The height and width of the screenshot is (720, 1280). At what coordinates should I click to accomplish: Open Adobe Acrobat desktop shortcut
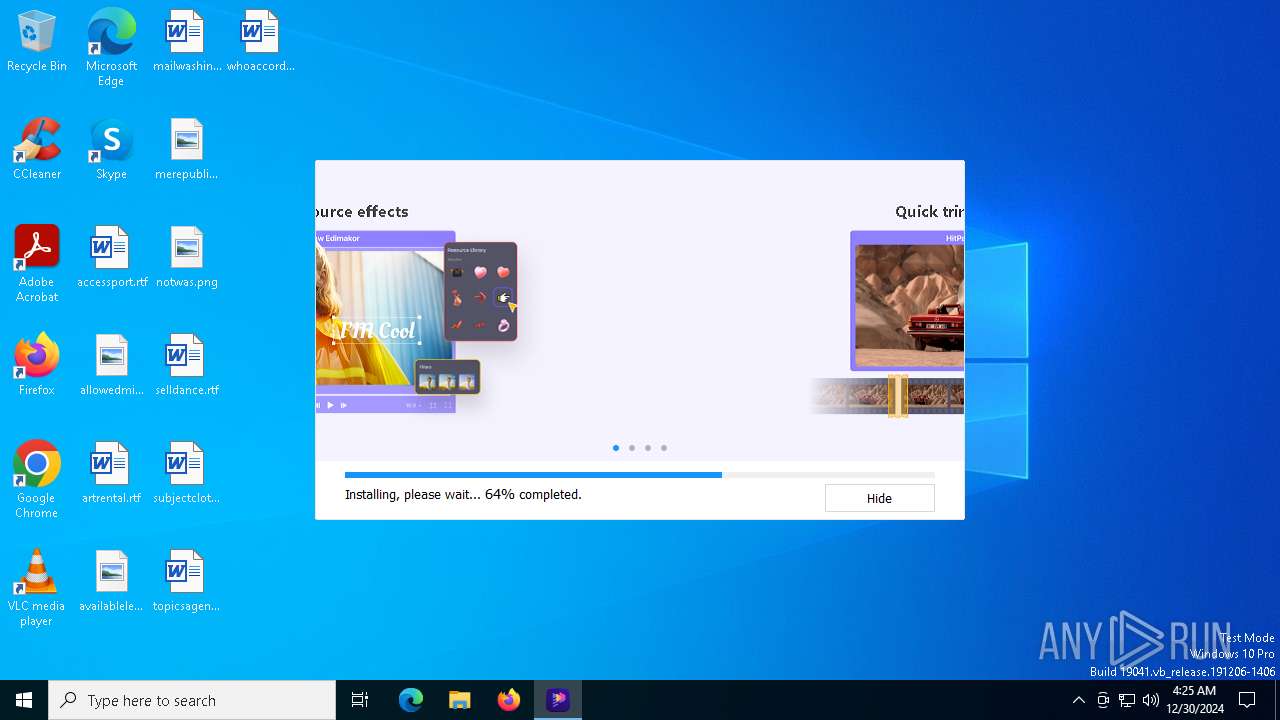click(x=37, y=264)
